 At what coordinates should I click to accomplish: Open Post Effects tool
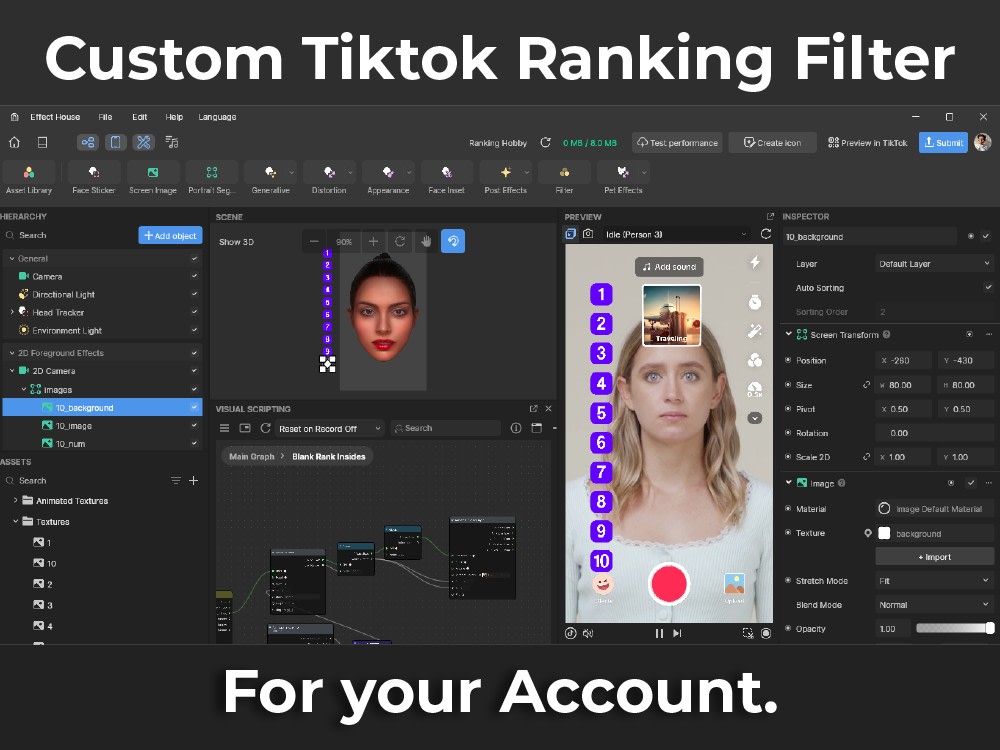coord(506,179)
